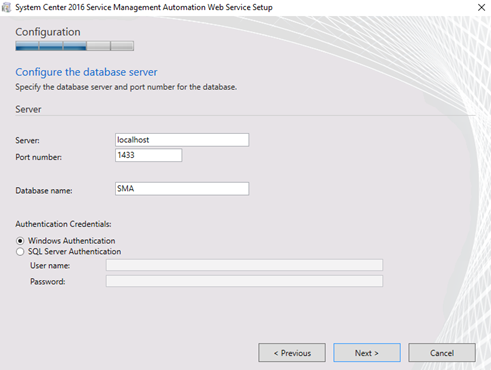491x370 pixels.
Task: Click the disabled User name field
Action: point(244,265)
